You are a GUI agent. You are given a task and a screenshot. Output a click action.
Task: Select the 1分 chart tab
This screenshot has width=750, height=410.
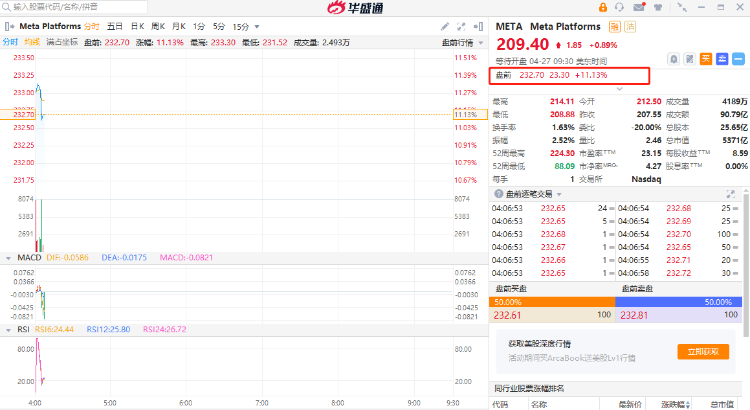click(x=199, y=26)
